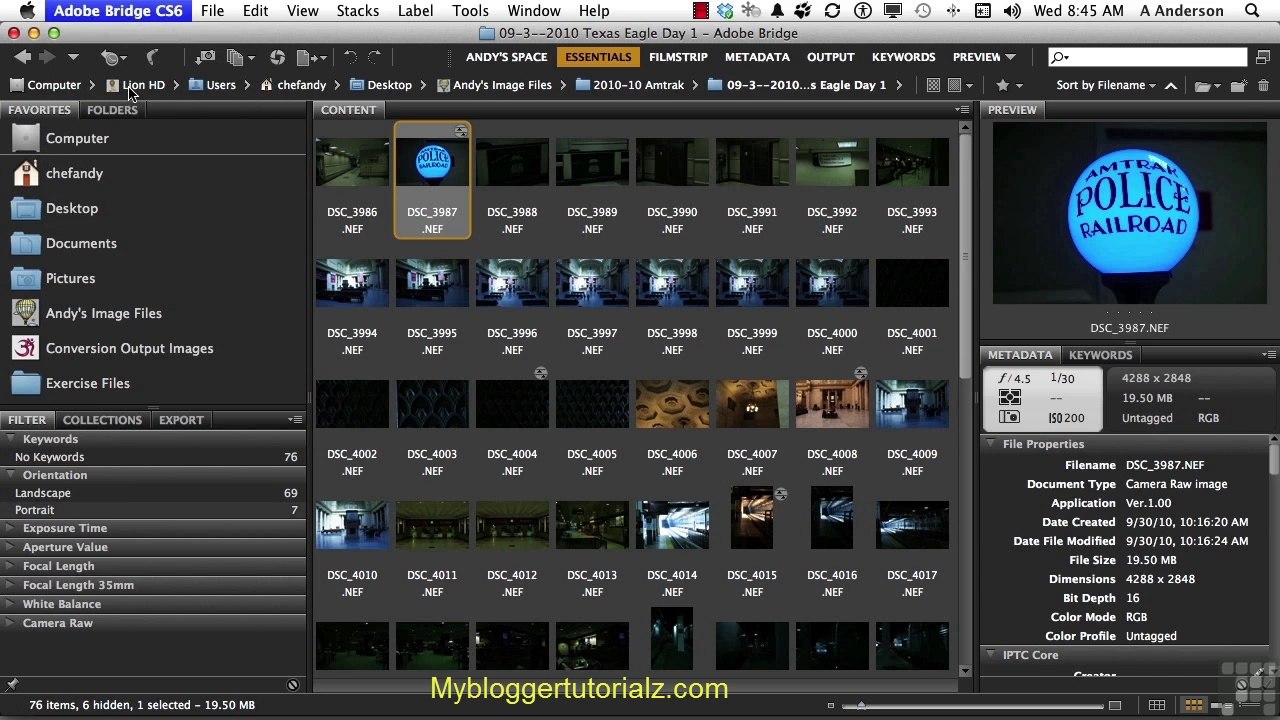
Task: Expand the White Balance filter
Action: point(11,604)
